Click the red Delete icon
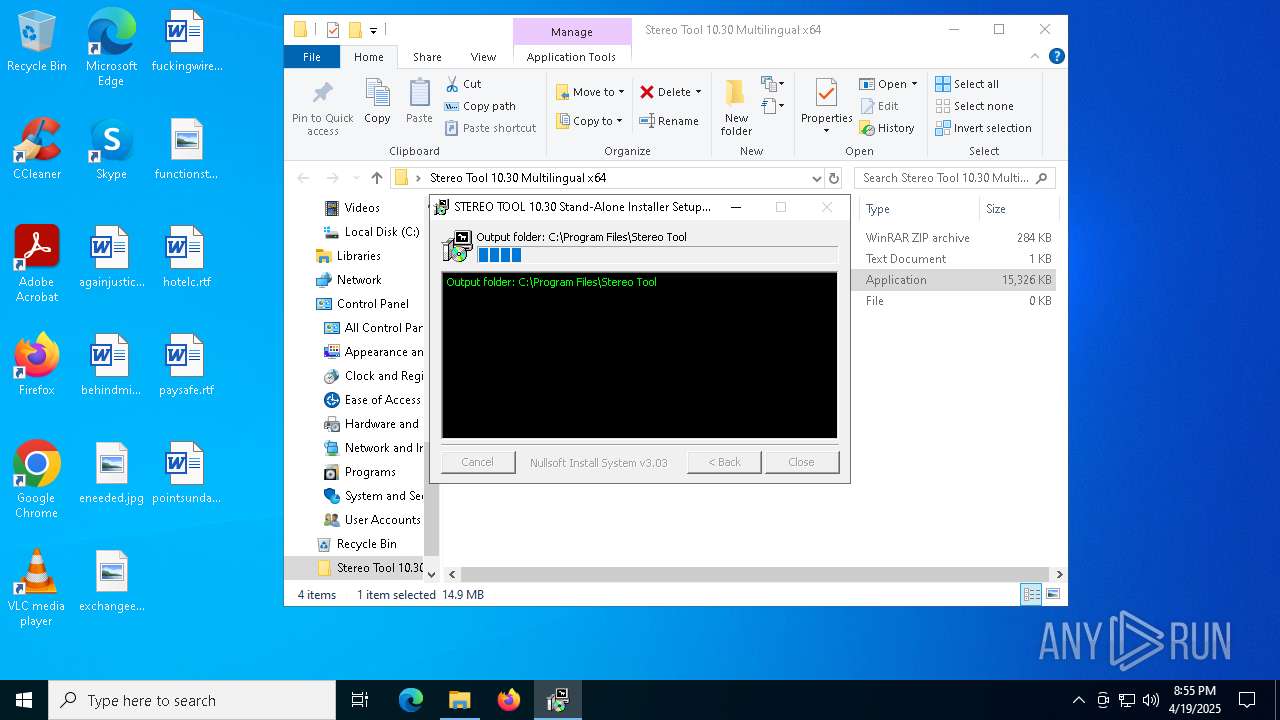 pyautogui.click(x=647, y=92)
